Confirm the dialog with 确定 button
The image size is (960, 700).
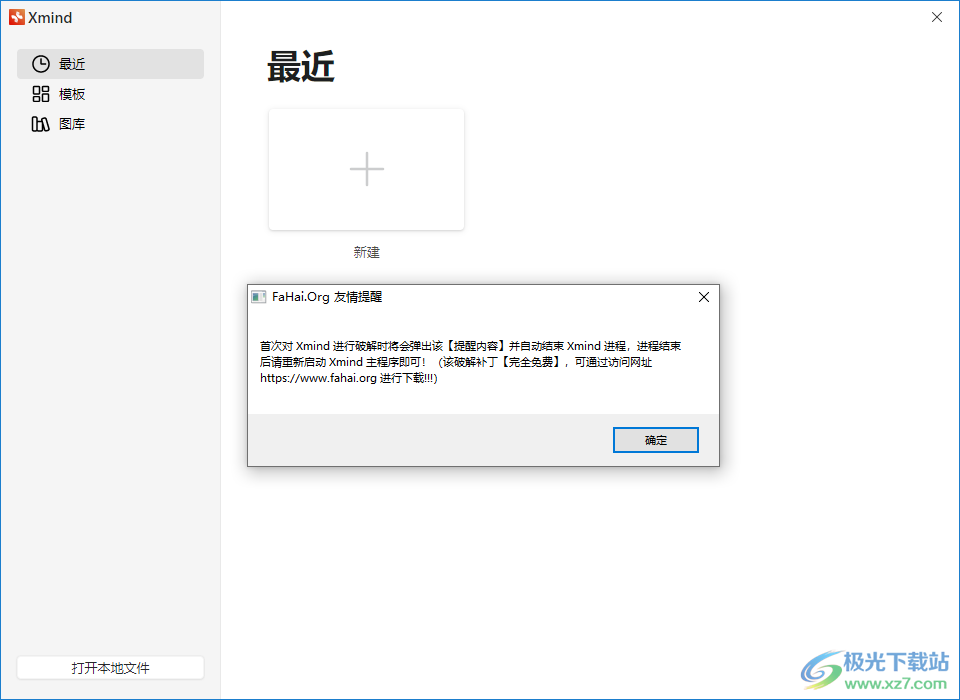656,440
